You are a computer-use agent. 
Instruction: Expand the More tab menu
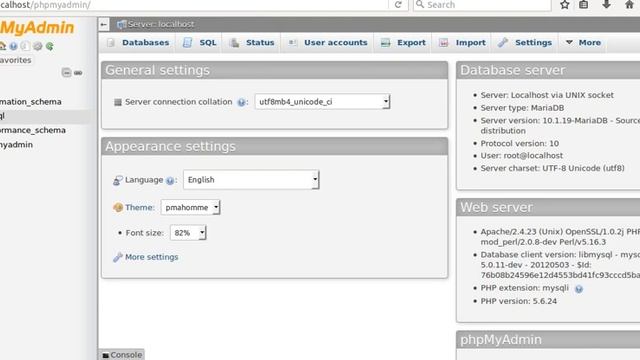[x=583, y=42]
